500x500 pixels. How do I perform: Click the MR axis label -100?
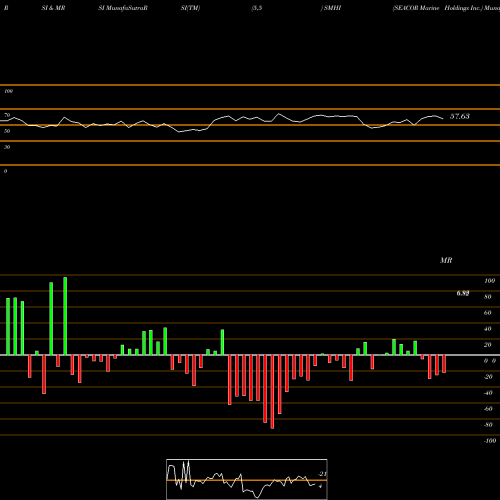click(490, 441)
